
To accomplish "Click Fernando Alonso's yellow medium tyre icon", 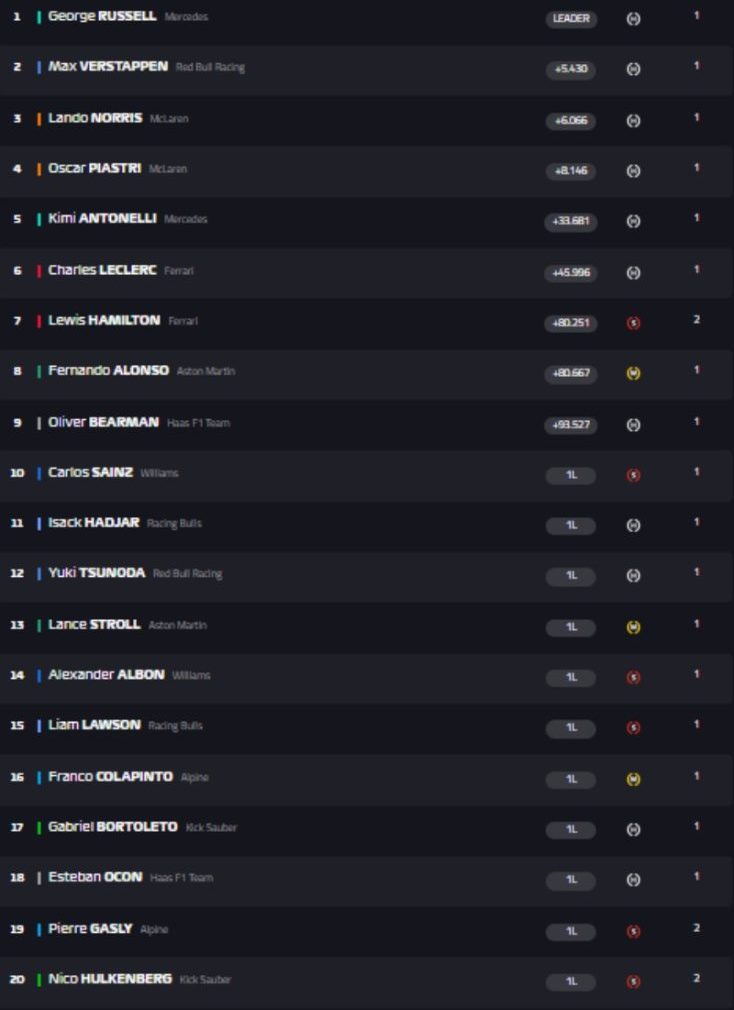I will pos(633,373).
